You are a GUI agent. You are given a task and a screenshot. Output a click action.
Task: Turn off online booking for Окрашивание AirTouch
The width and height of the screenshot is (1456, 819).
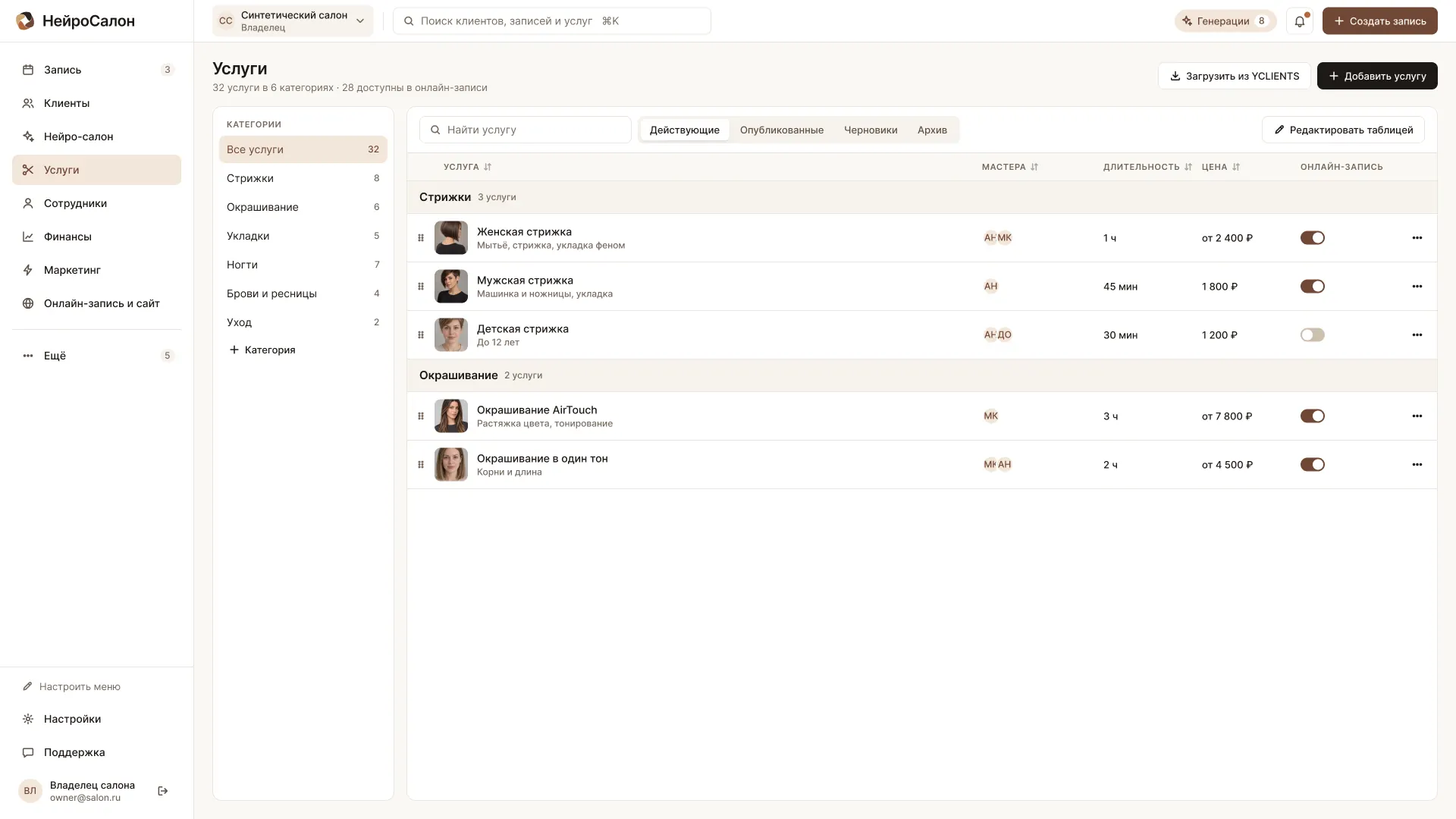click(x=1312, y=416)
